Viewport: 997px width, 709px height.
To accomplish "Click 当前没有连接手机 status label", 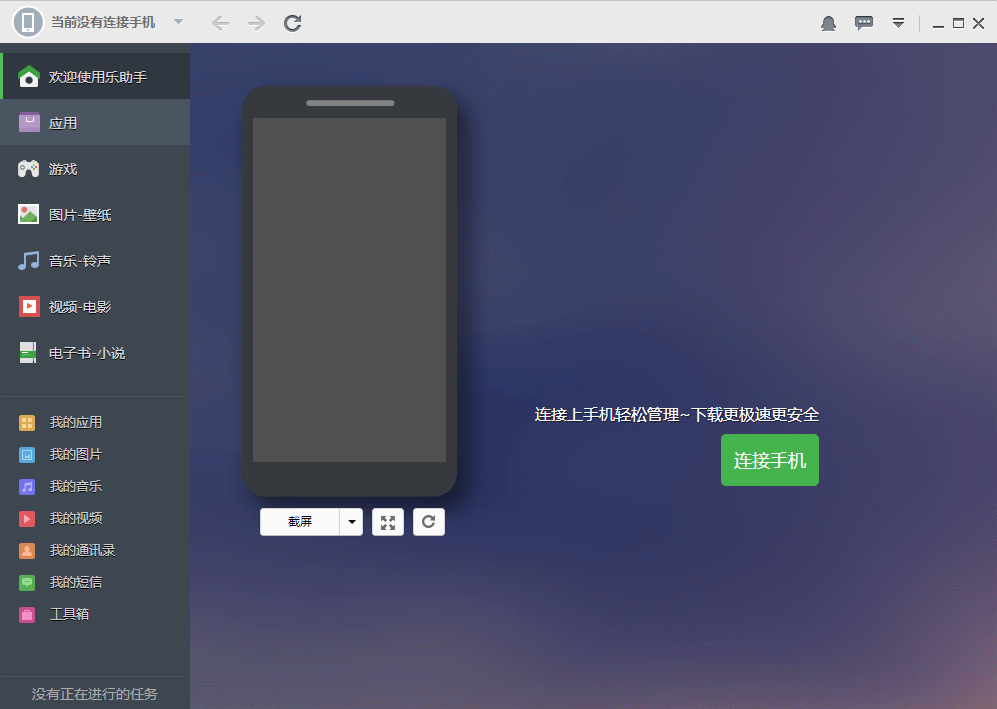I will click(x=103, y=22).
